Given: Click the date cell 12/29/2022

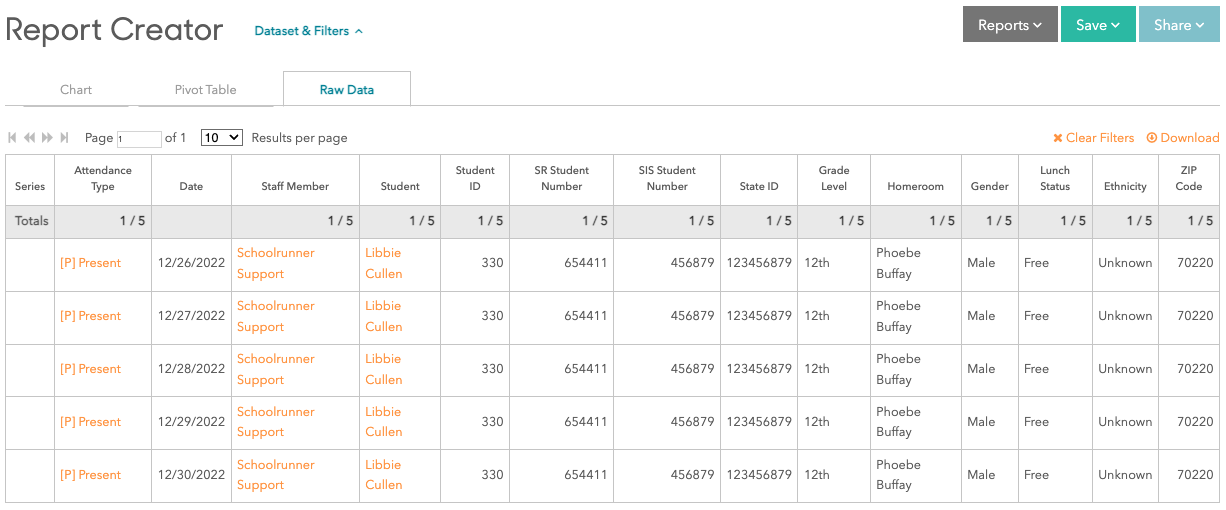Looking at the screenshot, I should click(x=191, y=422).
